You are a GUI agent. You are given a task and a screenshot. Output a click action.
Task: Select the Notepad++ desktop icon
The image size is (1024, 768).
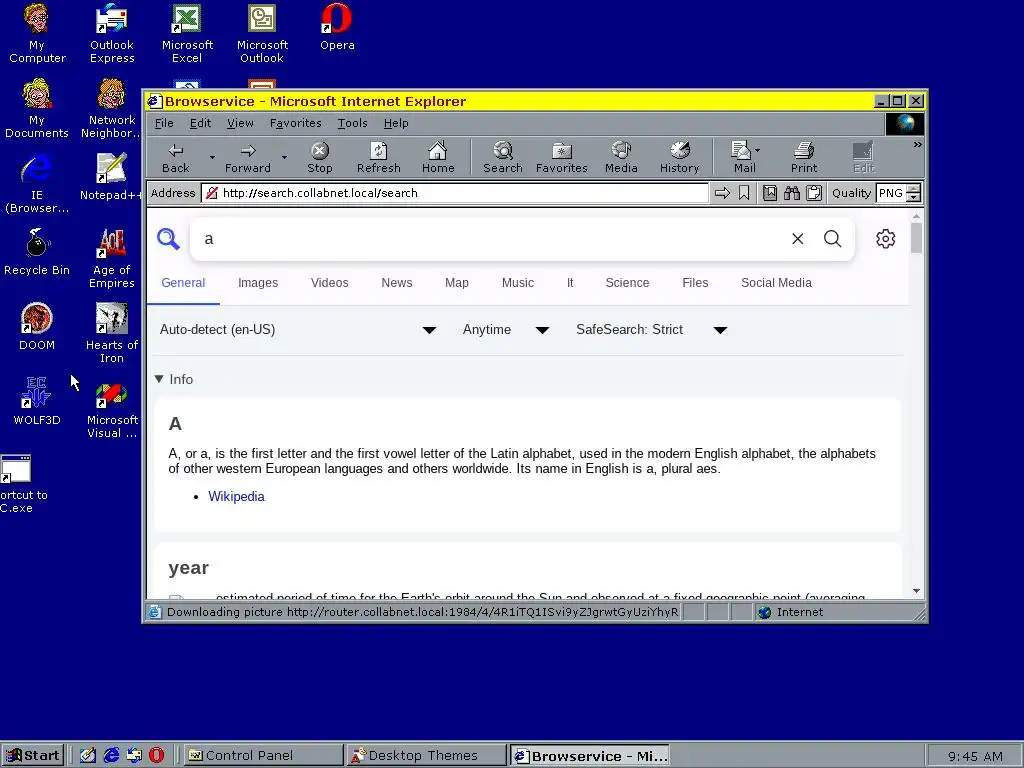pos(111,176)
